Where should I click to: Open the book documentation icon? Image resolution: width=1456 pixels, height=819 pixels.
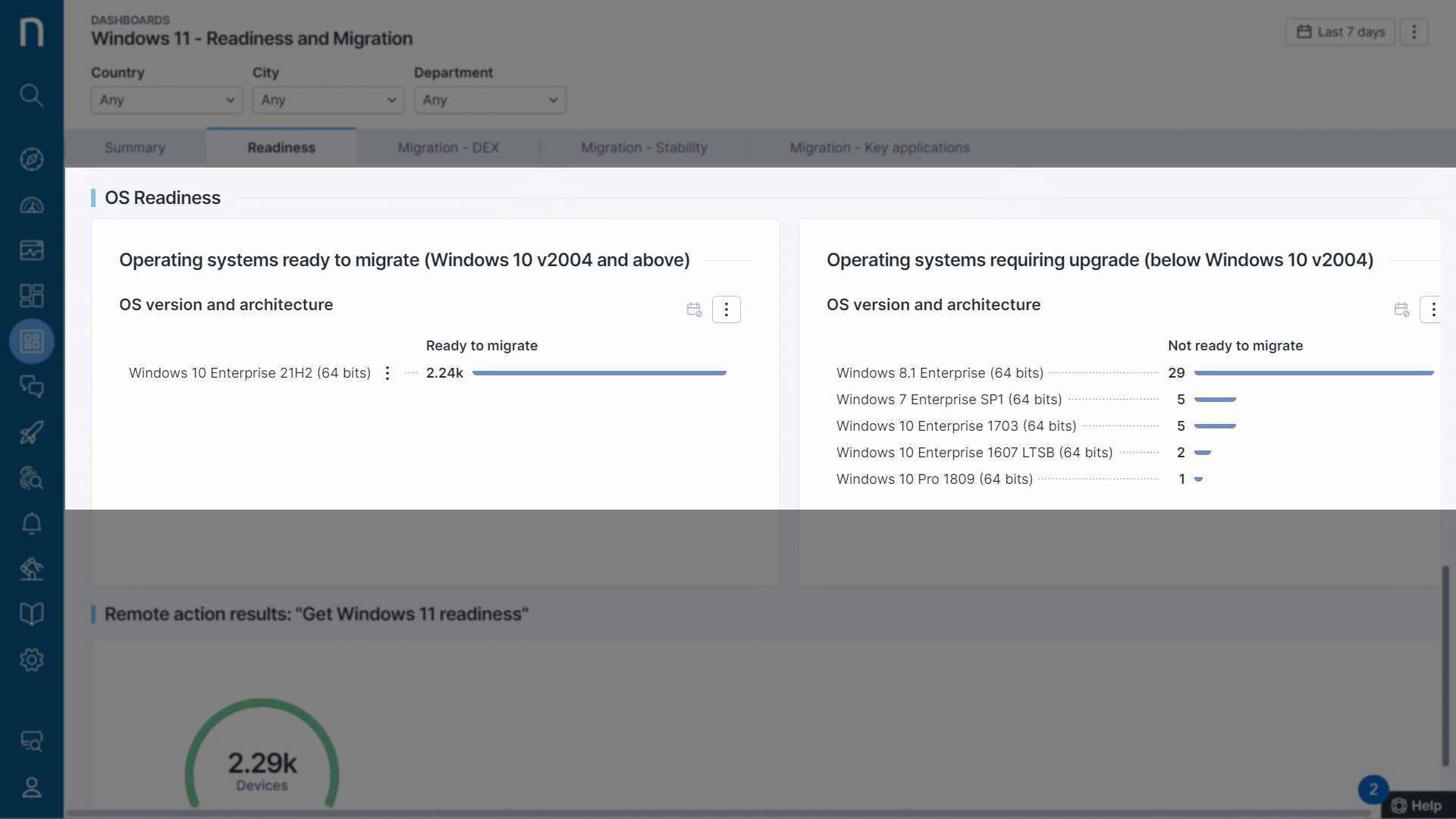click(x=31, y=613)
